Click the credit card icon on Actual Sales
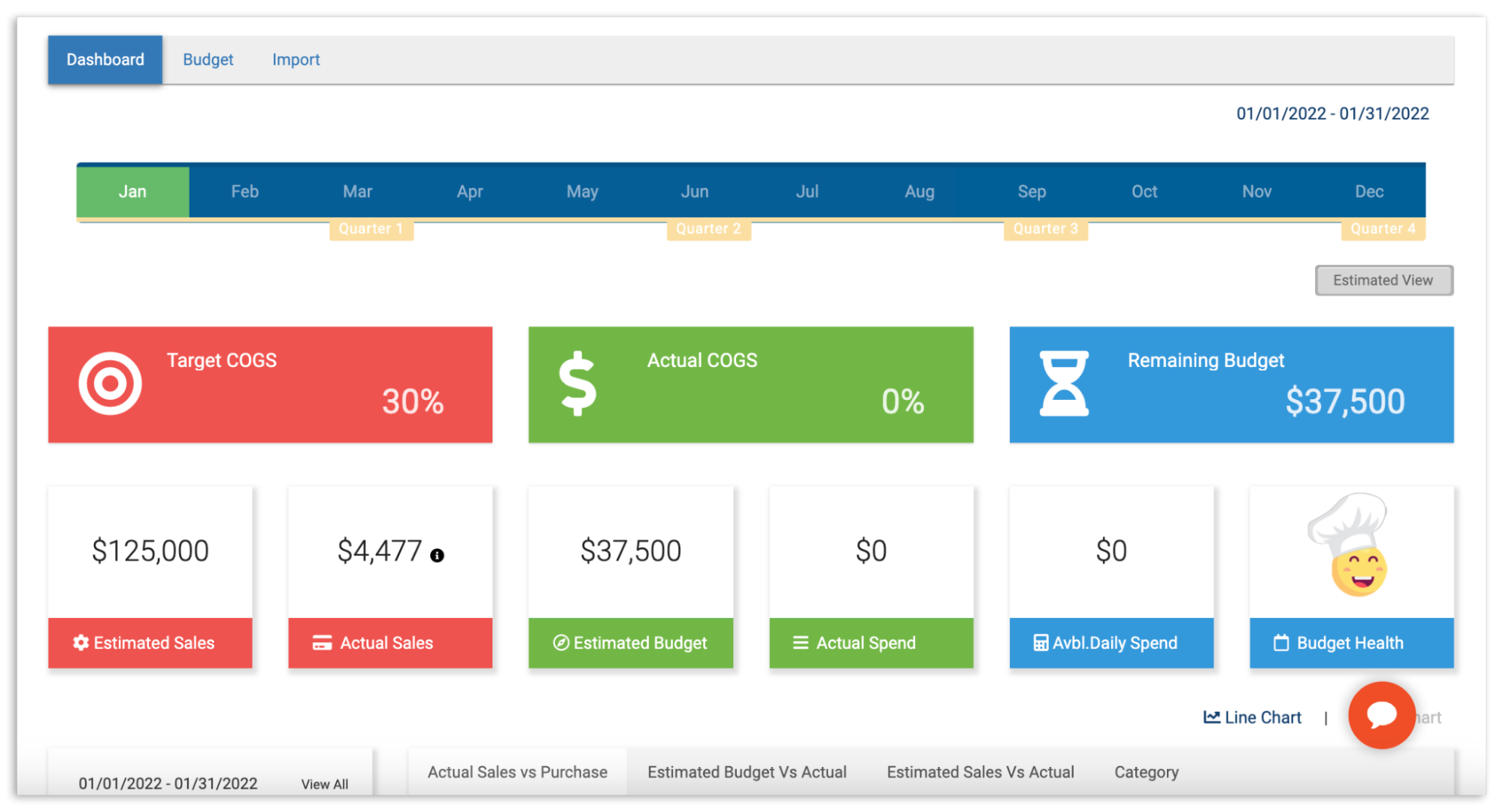The height and width of the screenshot is (812, 1503). tap(322, 643)
